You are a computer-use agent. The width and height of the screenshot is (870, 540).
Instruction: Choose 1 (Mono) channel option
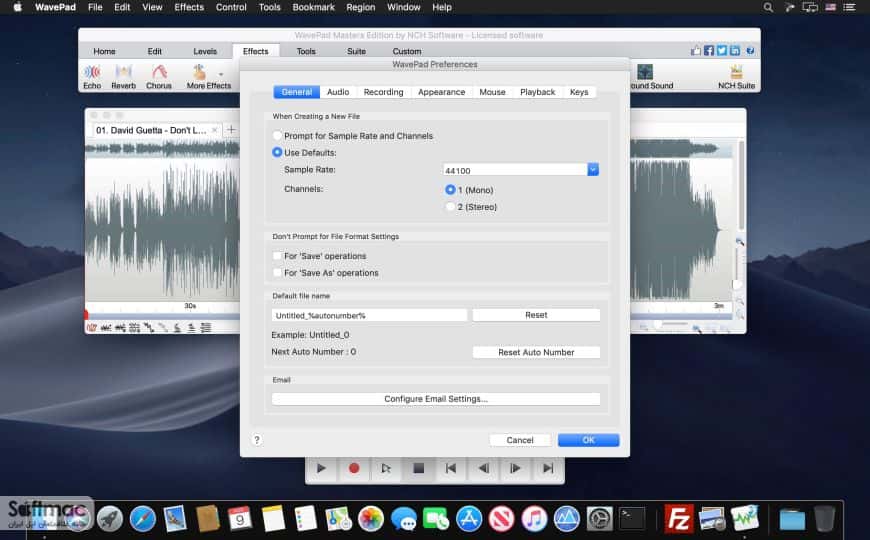coord(450,190)
